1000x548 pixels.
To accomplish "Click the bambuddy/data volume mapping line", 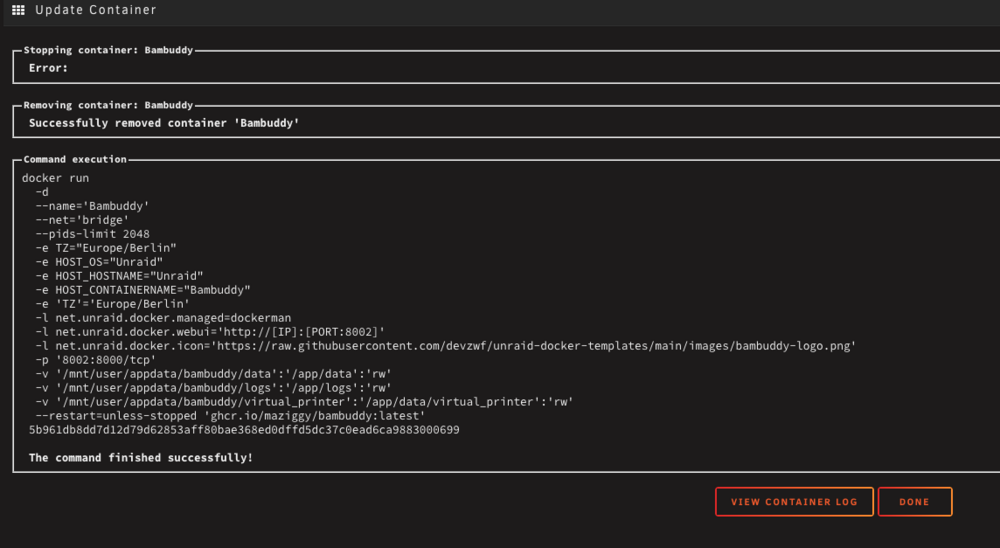I will pos(213,374).
